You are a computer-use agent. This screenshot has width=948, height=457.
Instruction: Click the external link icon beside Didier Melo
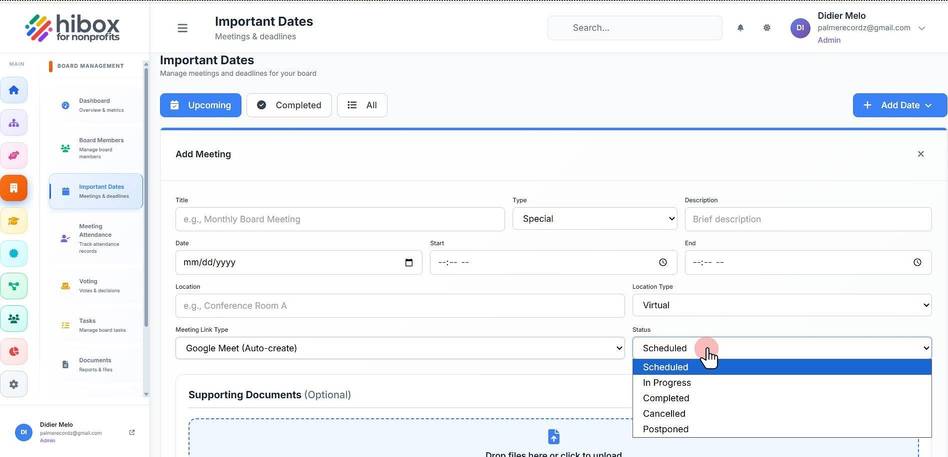pyautogui.click(x=132, y=432)
